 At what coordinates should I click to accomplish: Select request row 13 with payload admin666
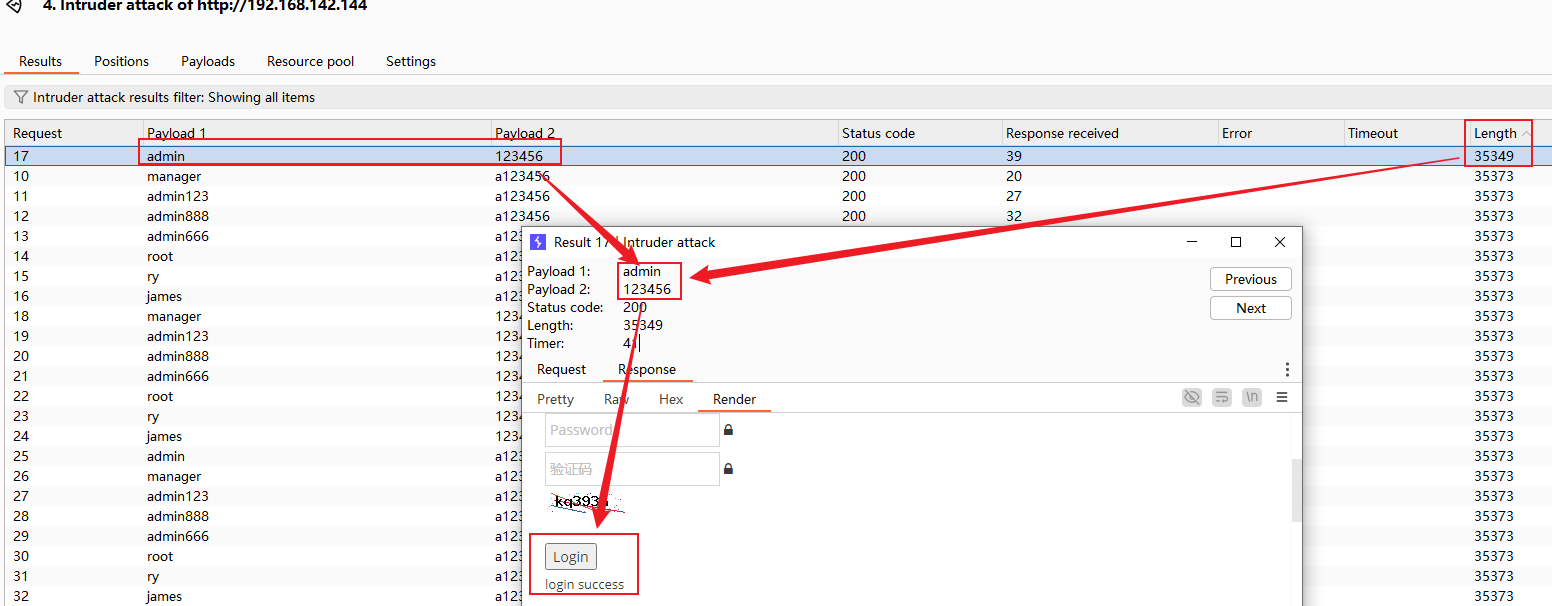coord(264,236)
